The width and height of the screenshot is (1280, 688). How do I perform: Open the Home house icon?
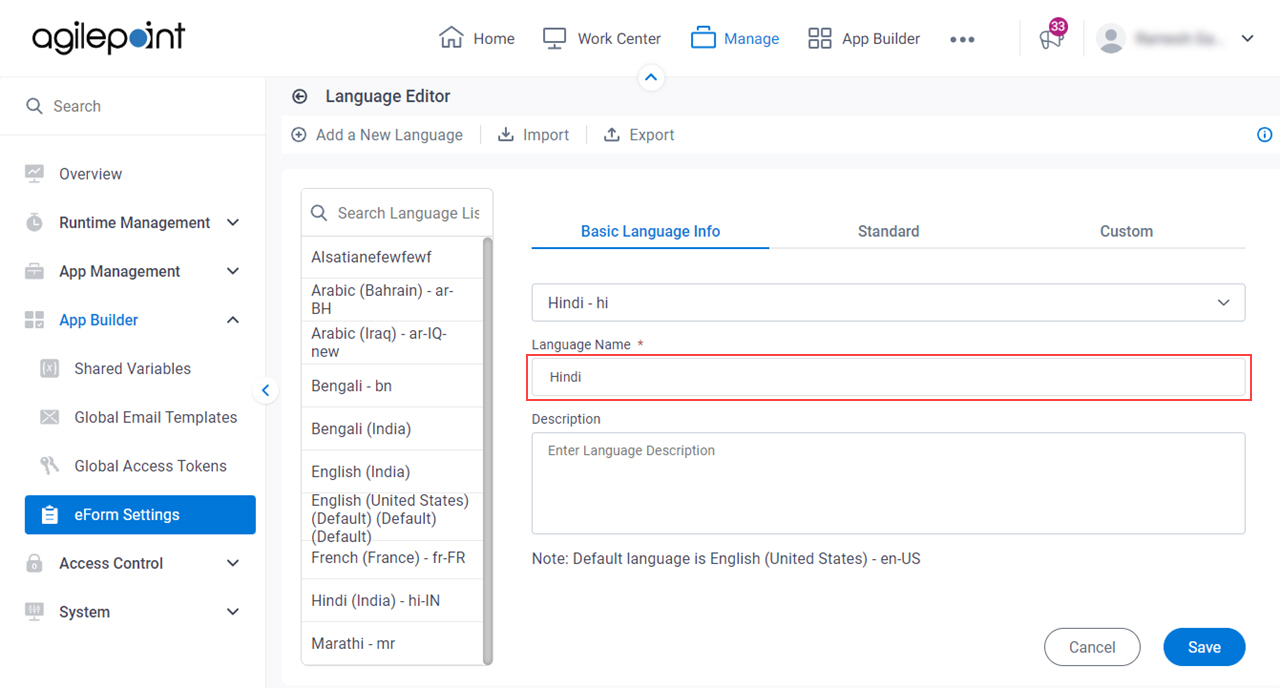pyautogui.click(x=451, y=38)
